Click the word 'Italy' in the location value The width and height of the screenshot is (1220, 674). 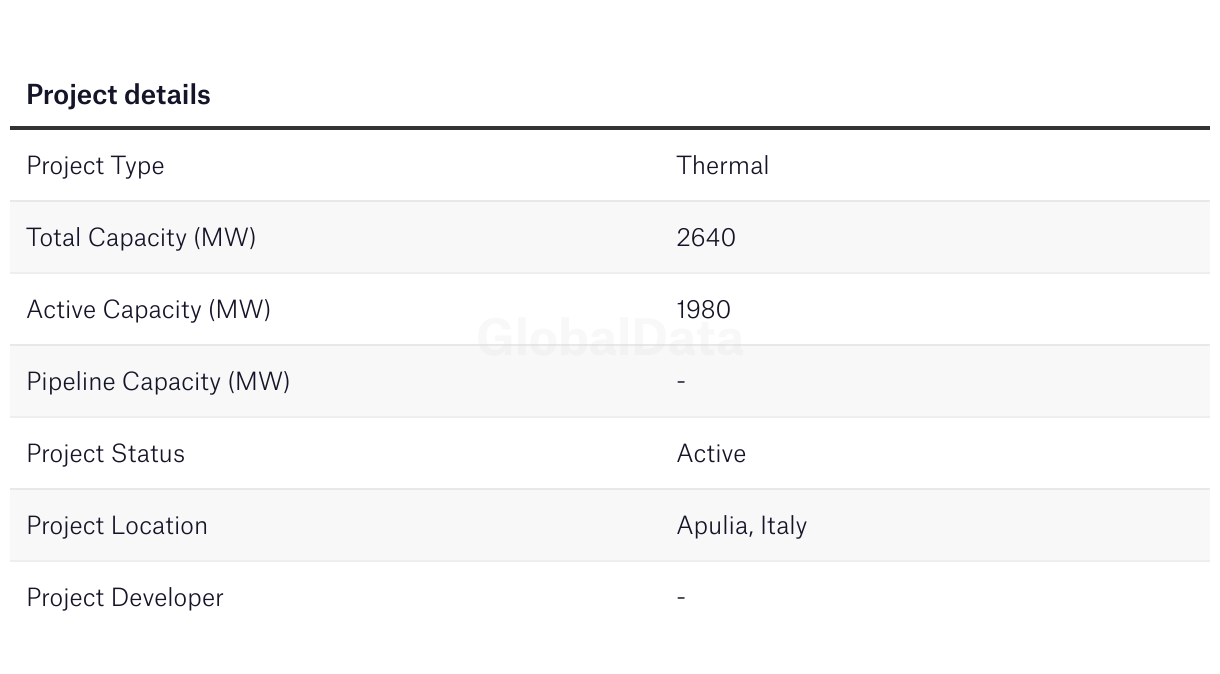click(x=783, y=526)
